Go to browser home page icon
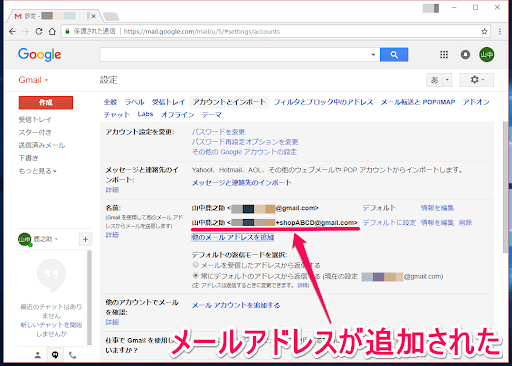The width and height of the screenshot is (512, 366). click(x=52, y=32)
